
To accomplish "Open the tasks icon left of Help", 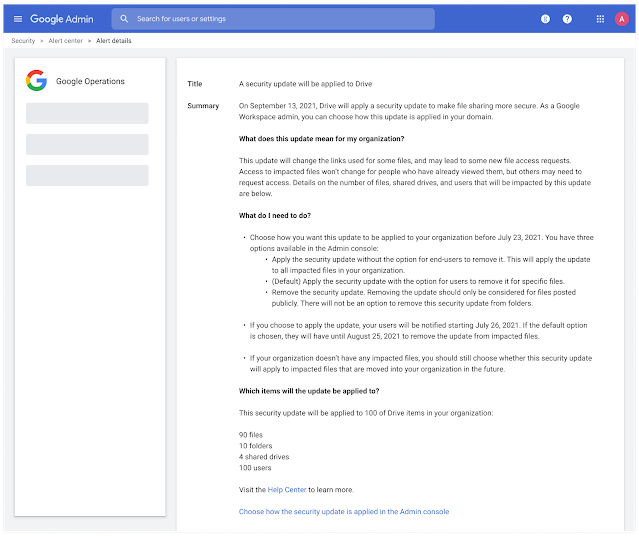I will coord(544,19).
